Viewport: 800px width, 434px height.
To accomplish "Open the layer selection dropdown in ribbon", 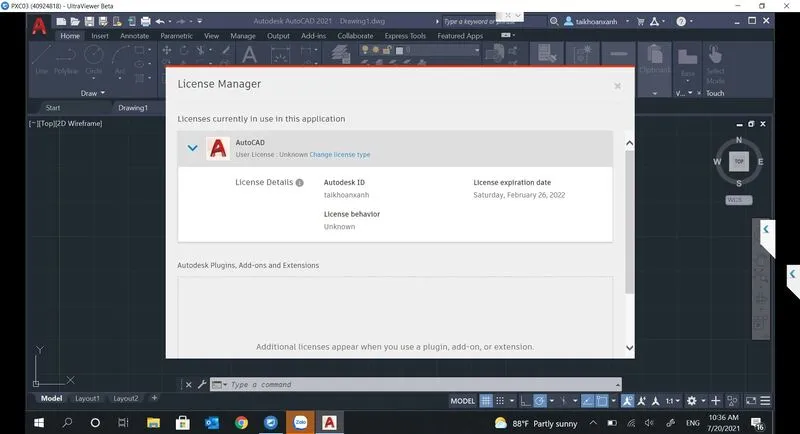I will 477,50.
